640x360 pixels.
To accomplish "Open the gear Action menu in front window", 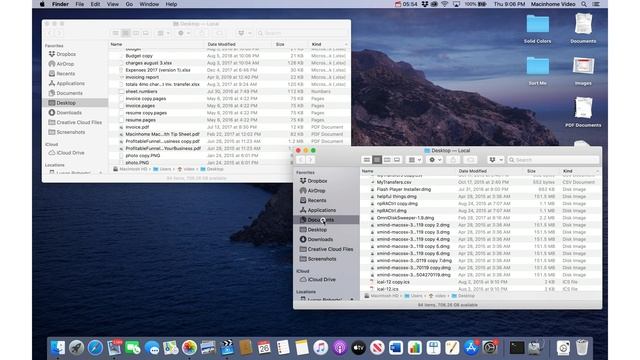I will [x=435, y=160].
